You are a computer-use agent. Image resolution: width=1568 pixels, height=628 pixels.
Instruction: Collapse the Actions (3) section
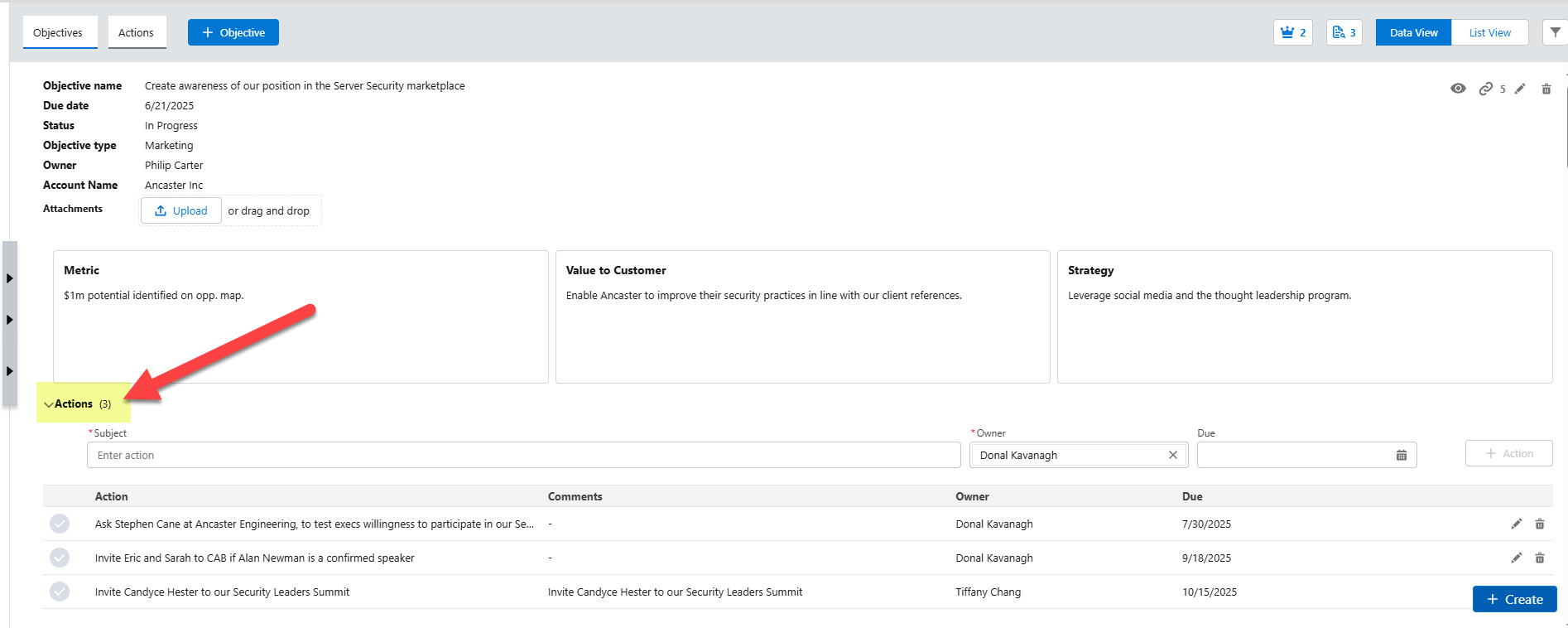(x=50, y=404)
